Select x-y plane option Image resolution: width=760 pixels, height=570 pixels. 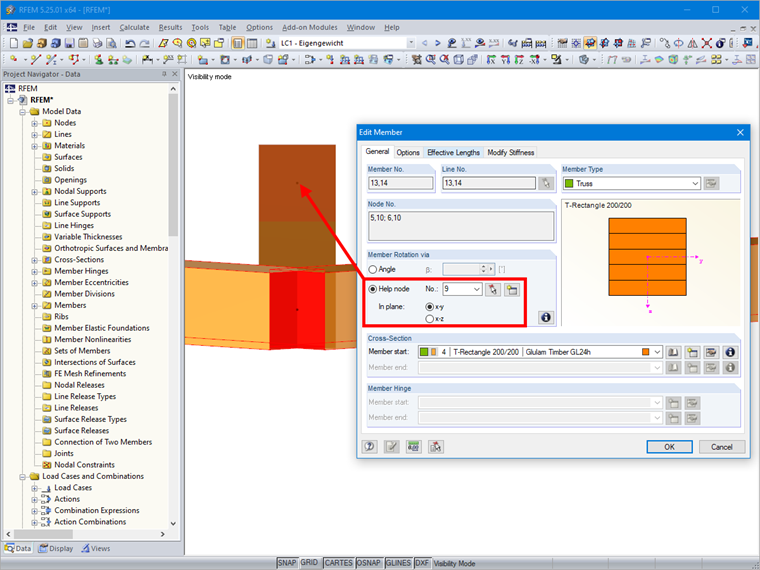[429, 307]
